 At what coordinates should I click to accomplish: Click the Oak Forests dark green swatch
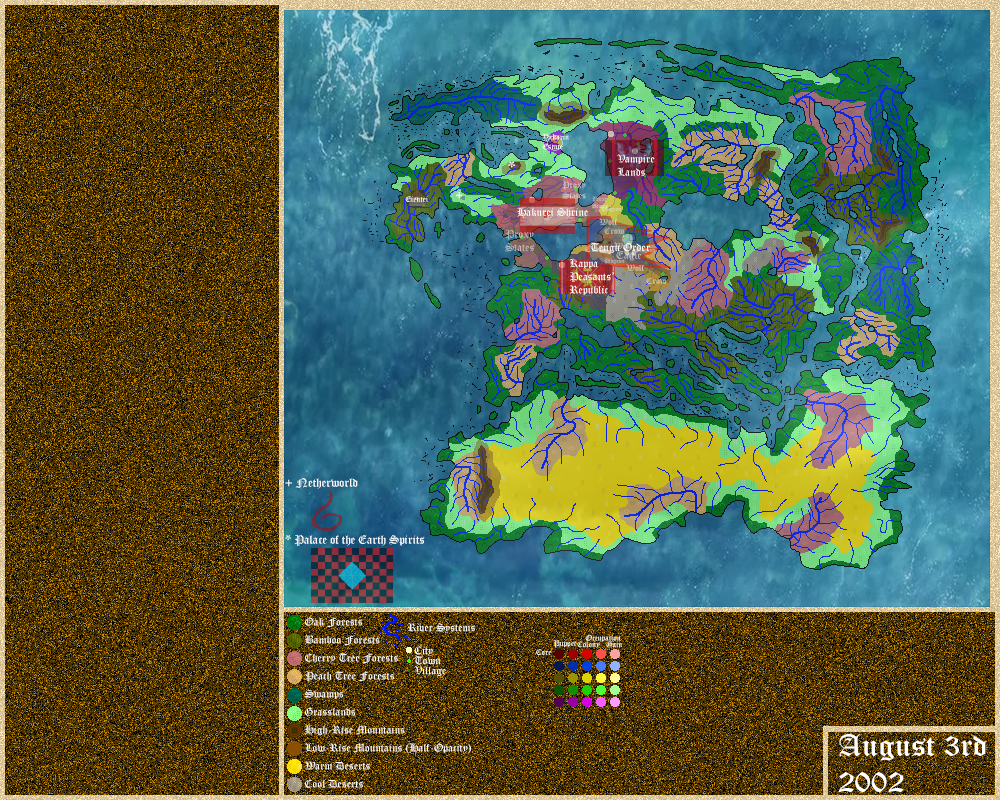click(294, 622)
